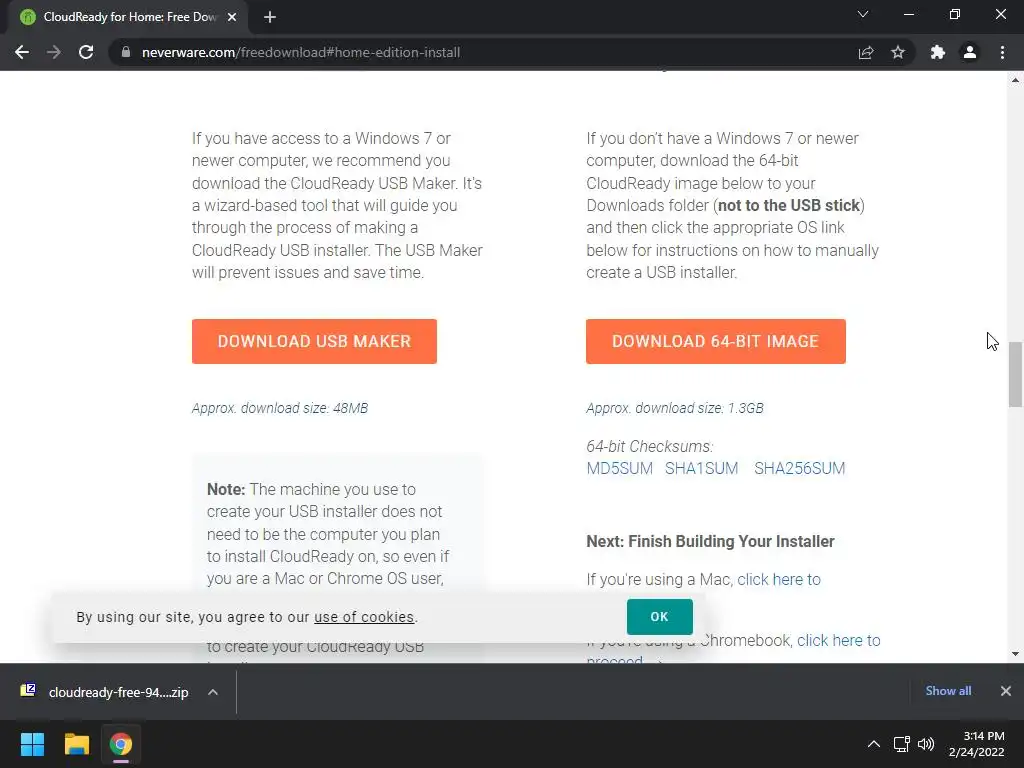The height and width of the screenshot is (768, 1024).
Task: Open Chrome three-dot menu
Action: tap(1002, 52)
